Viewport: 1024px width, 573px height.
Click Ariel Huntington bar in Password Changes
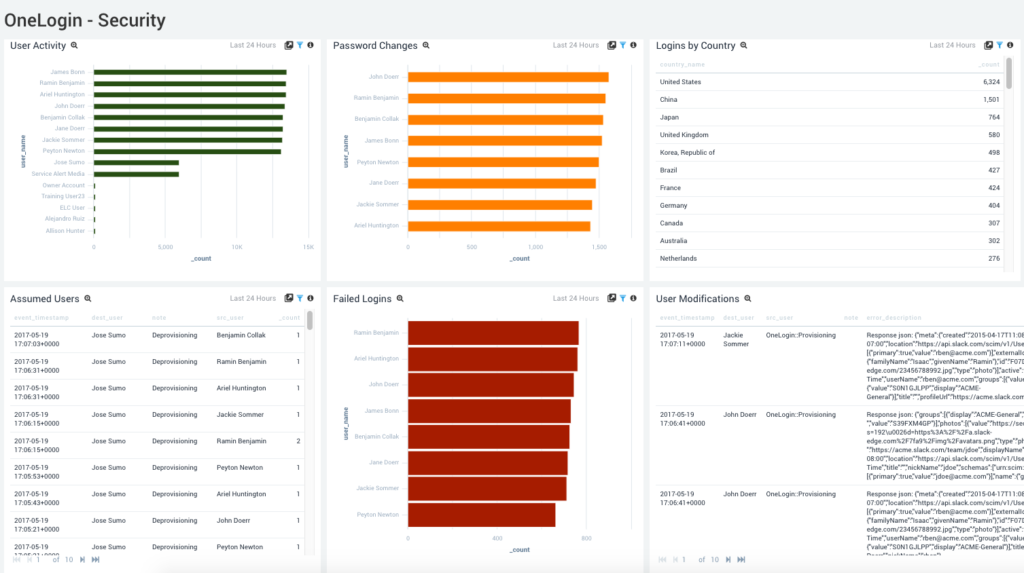coord(499,226)
